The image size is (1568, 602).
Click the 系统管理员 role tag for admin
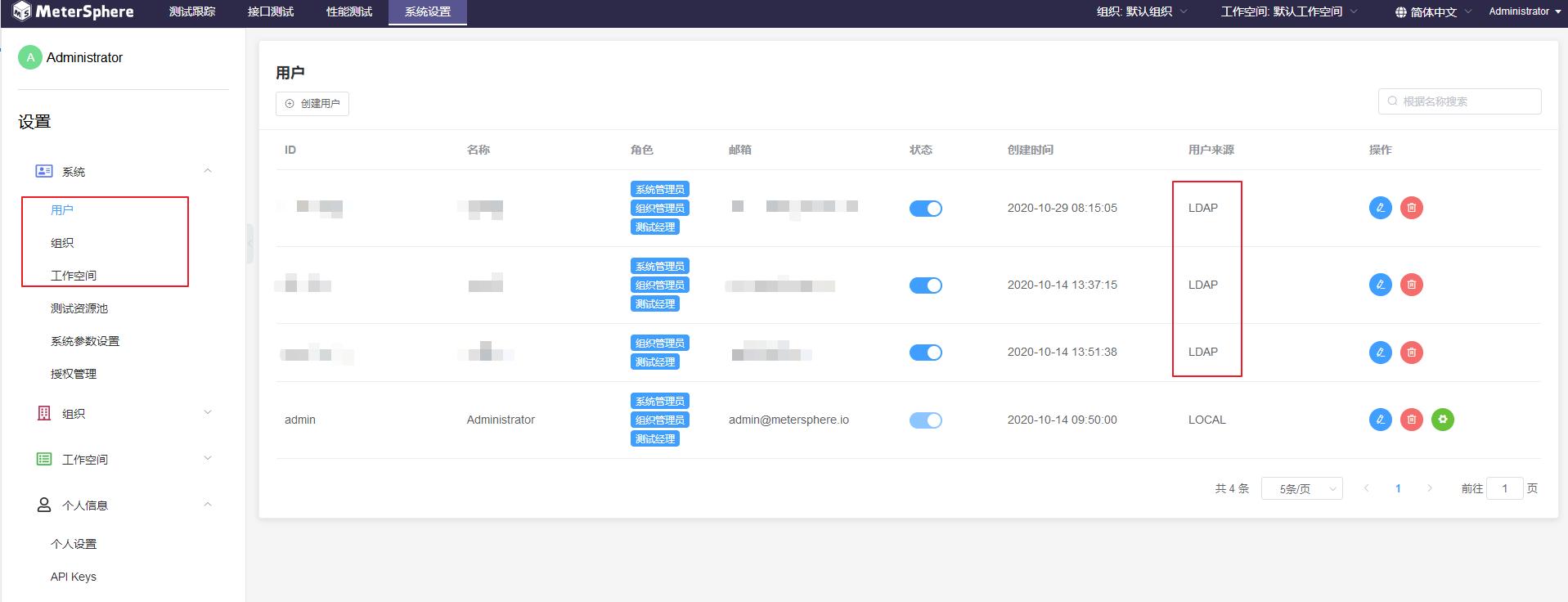(660, 401)
